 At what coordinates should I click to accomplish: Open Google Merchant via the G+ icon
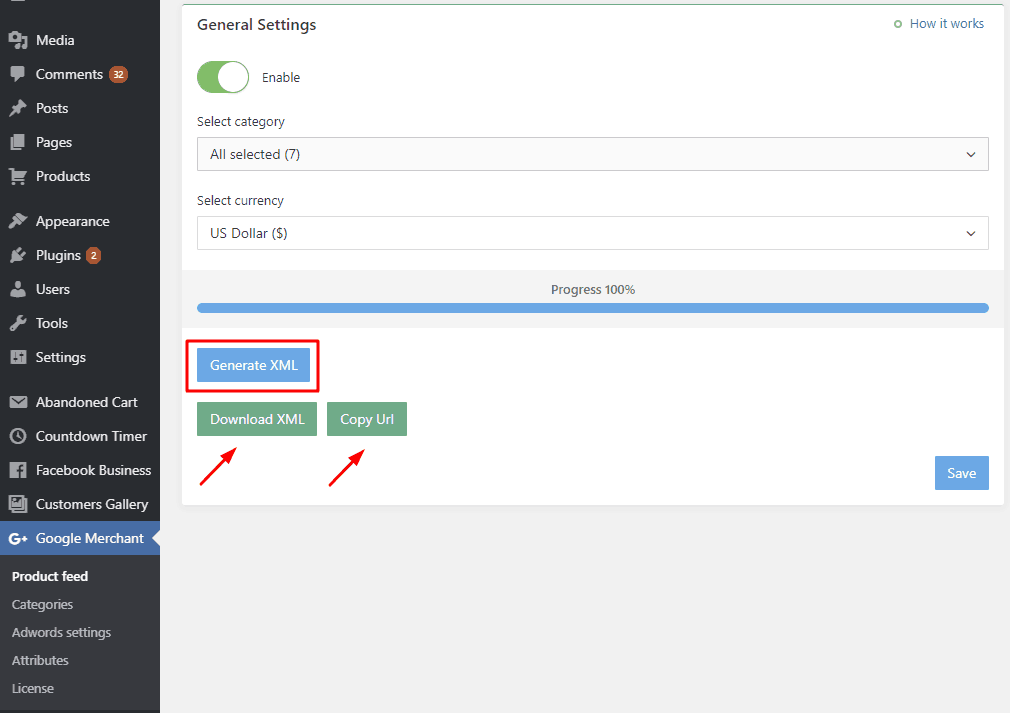[20, 538]
